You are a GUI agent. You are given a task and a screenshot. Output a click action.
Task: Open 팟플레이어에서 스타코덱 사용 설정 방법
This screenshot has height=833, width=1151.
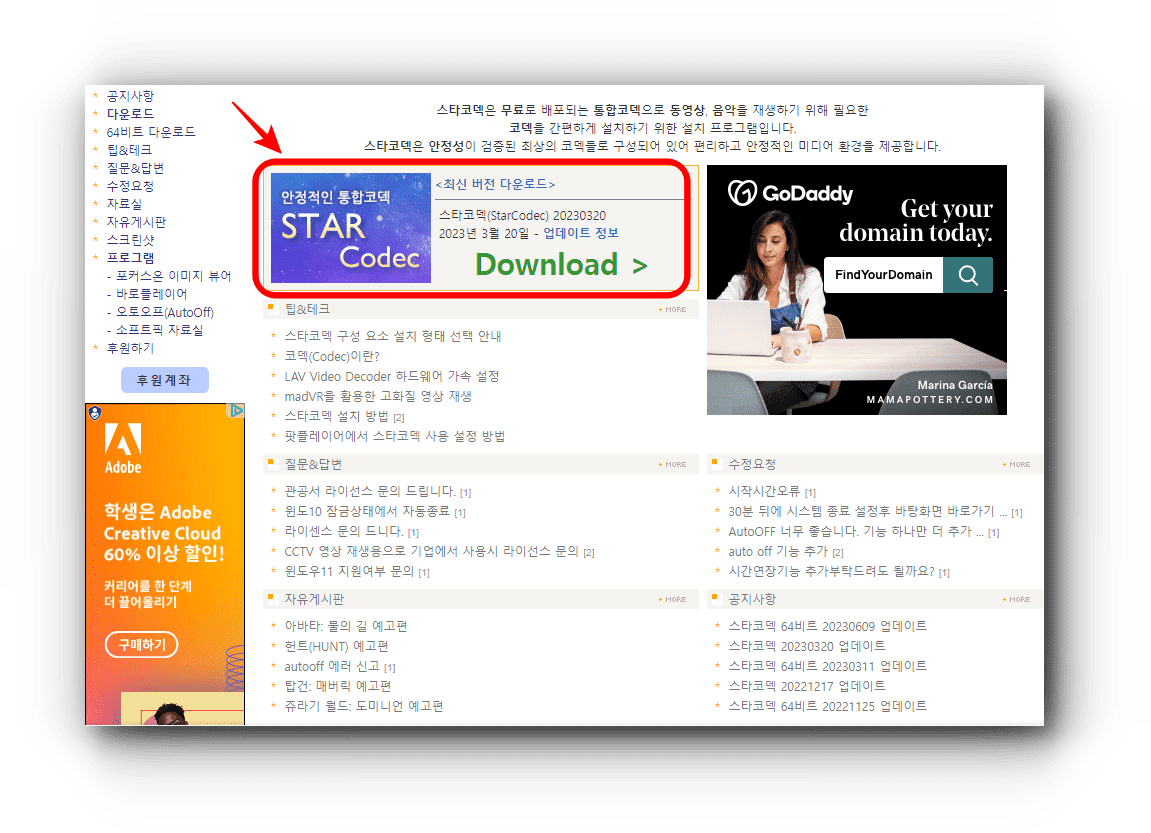395,437
